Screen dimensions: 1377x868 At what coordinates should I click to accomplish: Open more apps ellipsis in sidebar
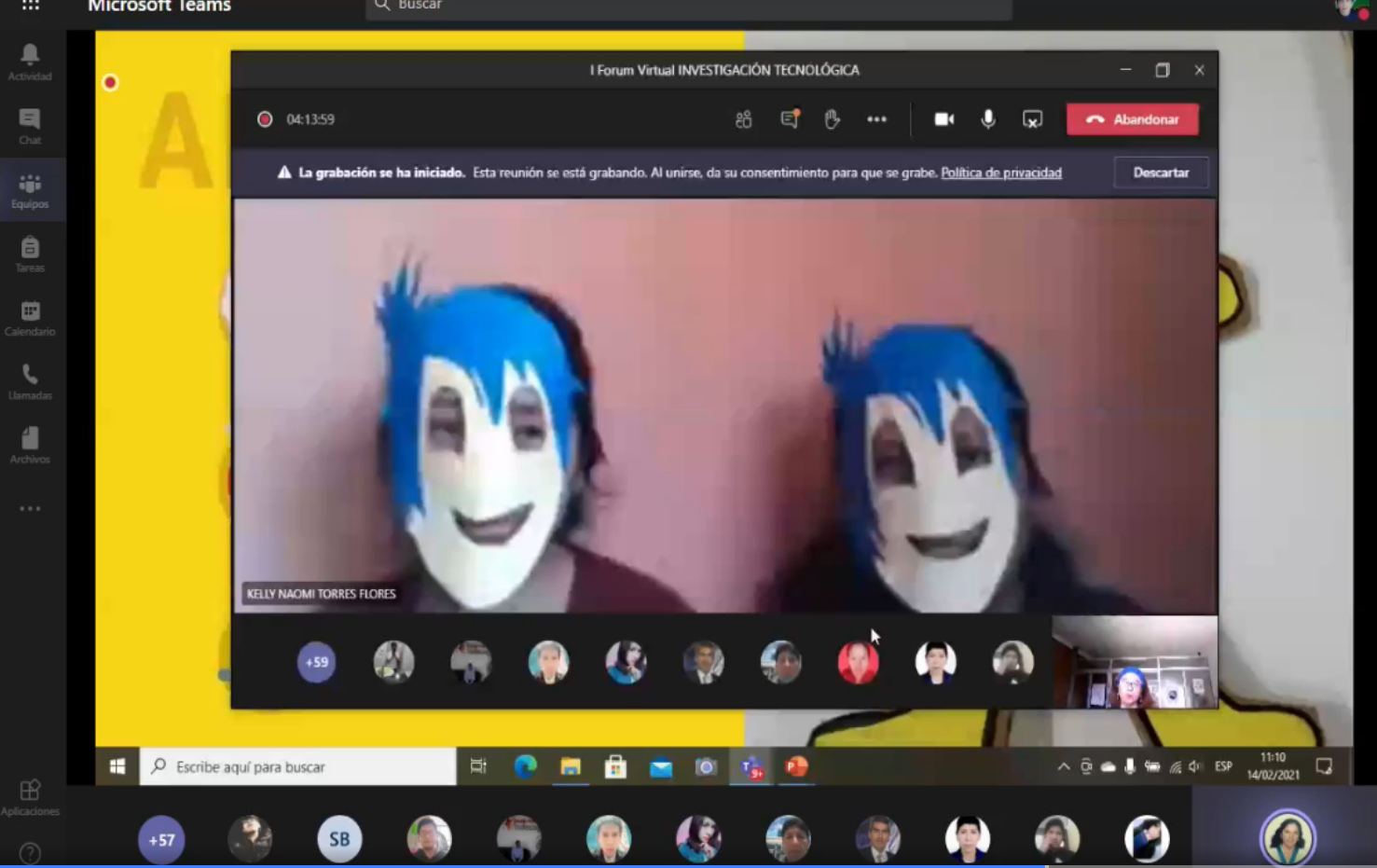(30, 508)
